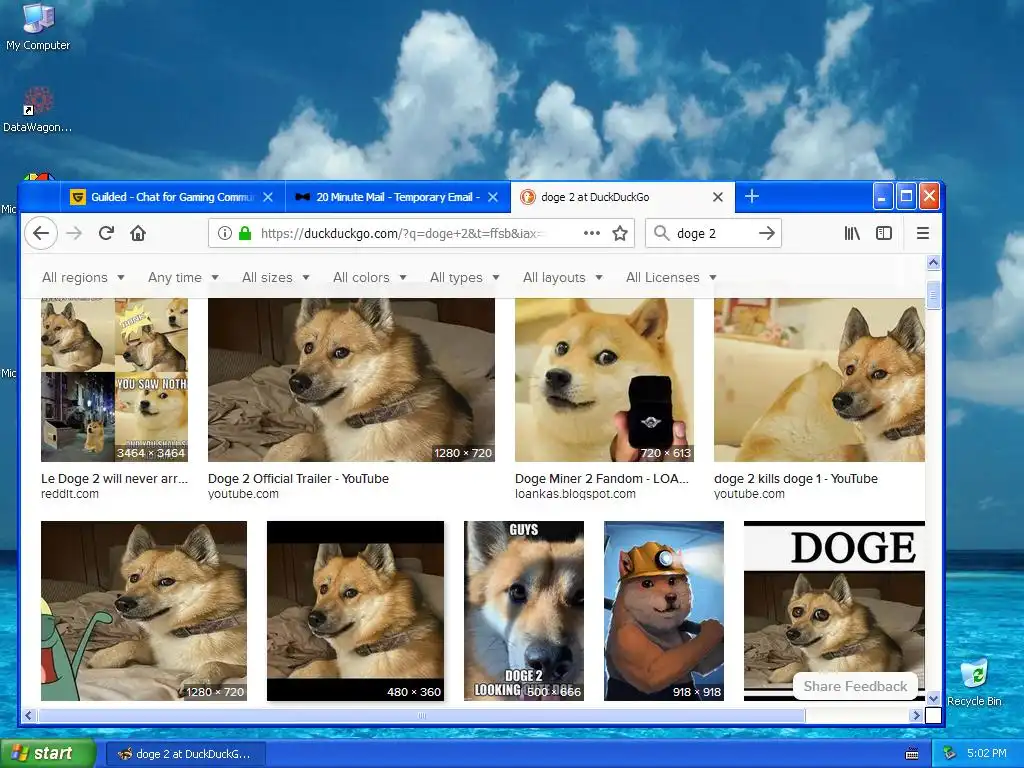Click the Share Feedback button

pos(855,686)
